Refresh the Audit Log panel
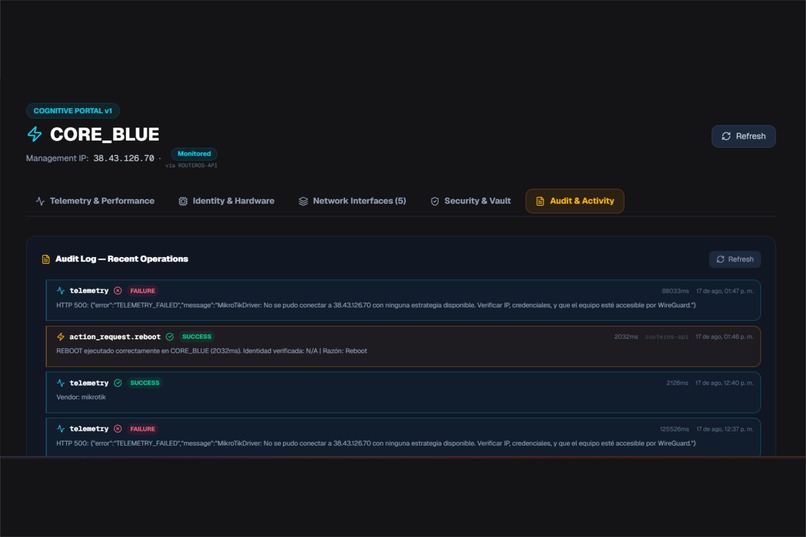This screenshot has width=806, height=537. (735, 259)
